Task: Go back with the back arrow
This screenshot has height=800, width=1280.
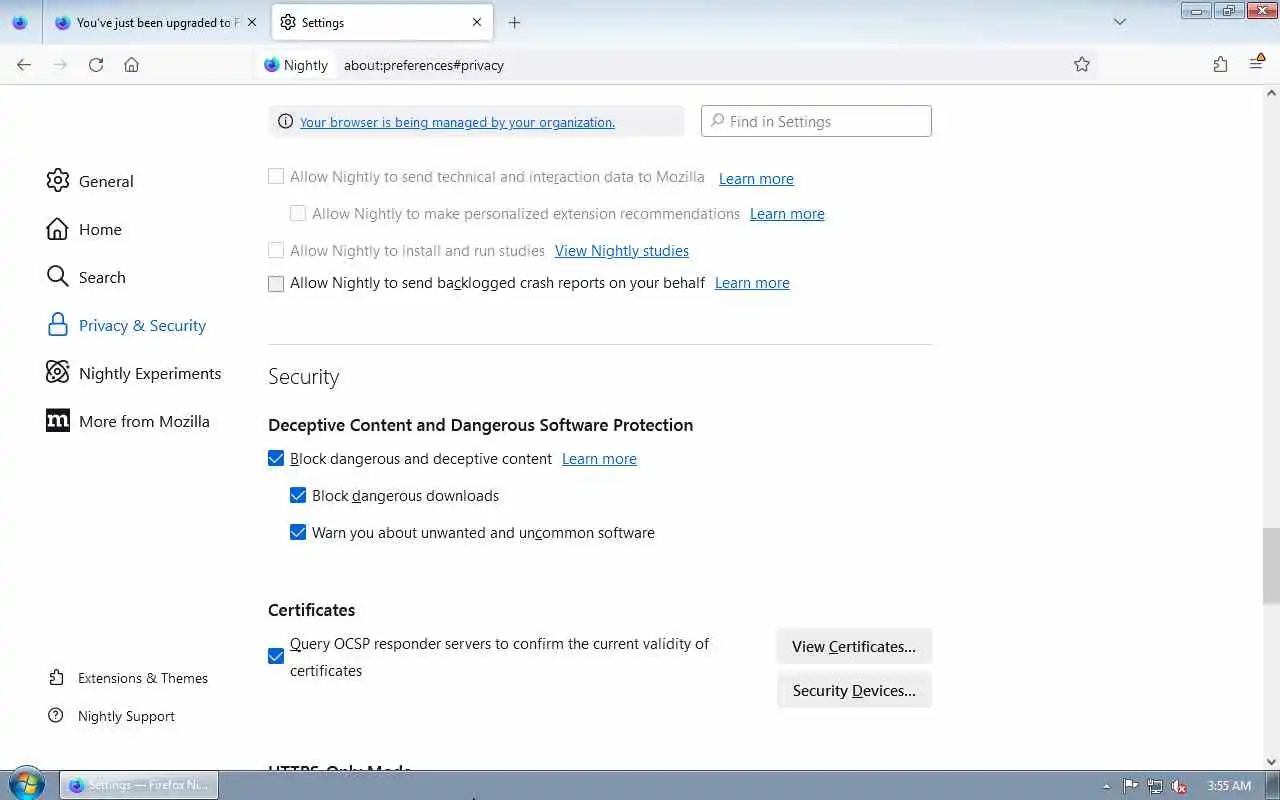Action: point(24,64)
